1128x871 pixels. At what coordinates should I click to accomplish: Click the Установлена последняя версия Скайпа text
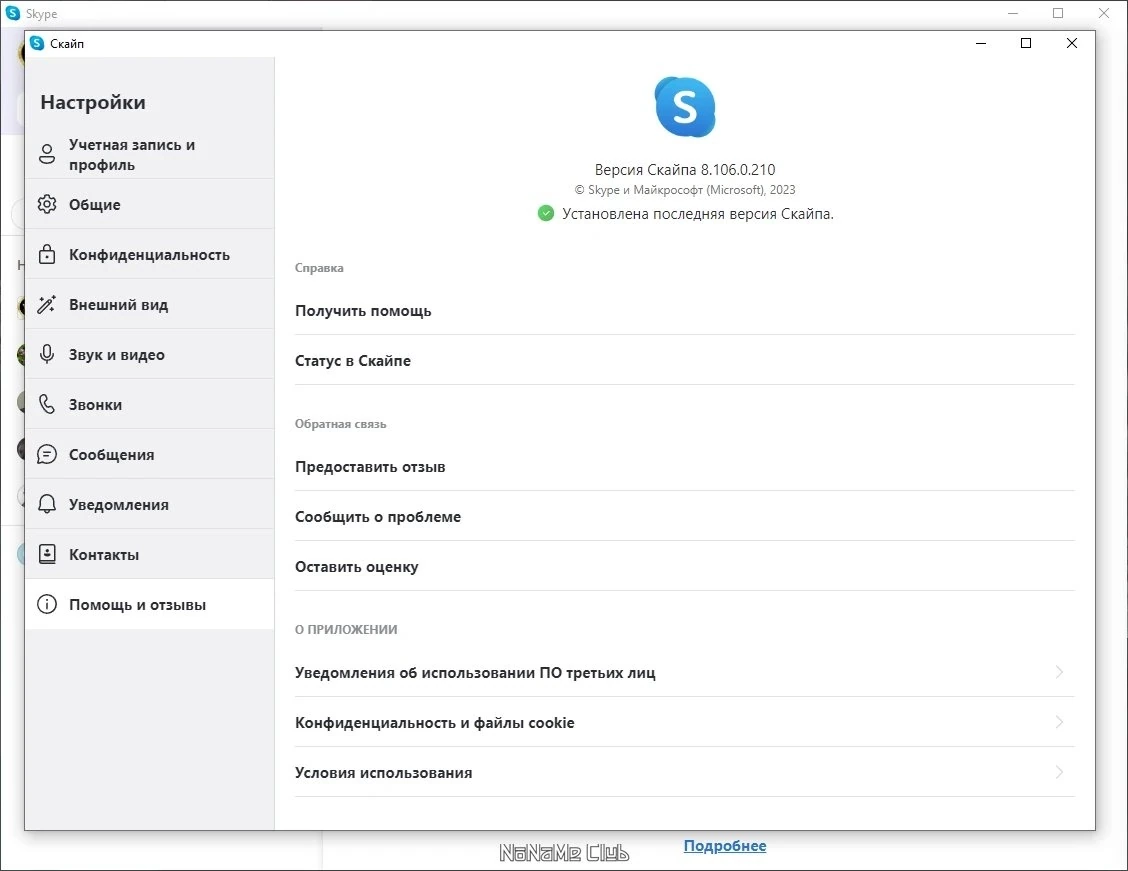click(698, 214)
